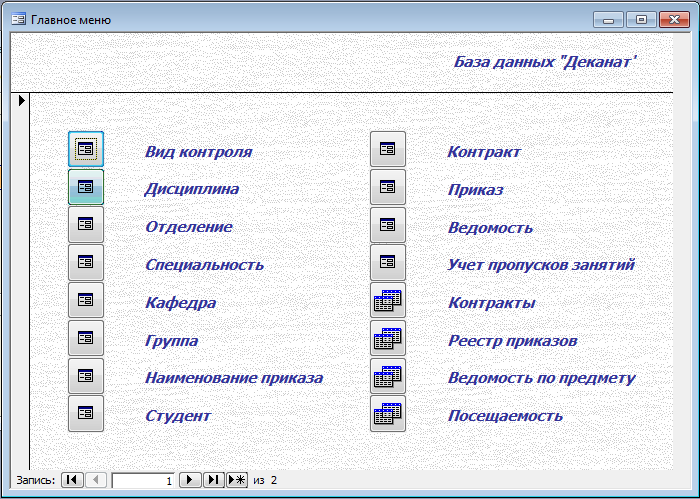Create a new record with asterisk button
The image size is (700, 499).
pyautogui.click(x=237, y=481)
